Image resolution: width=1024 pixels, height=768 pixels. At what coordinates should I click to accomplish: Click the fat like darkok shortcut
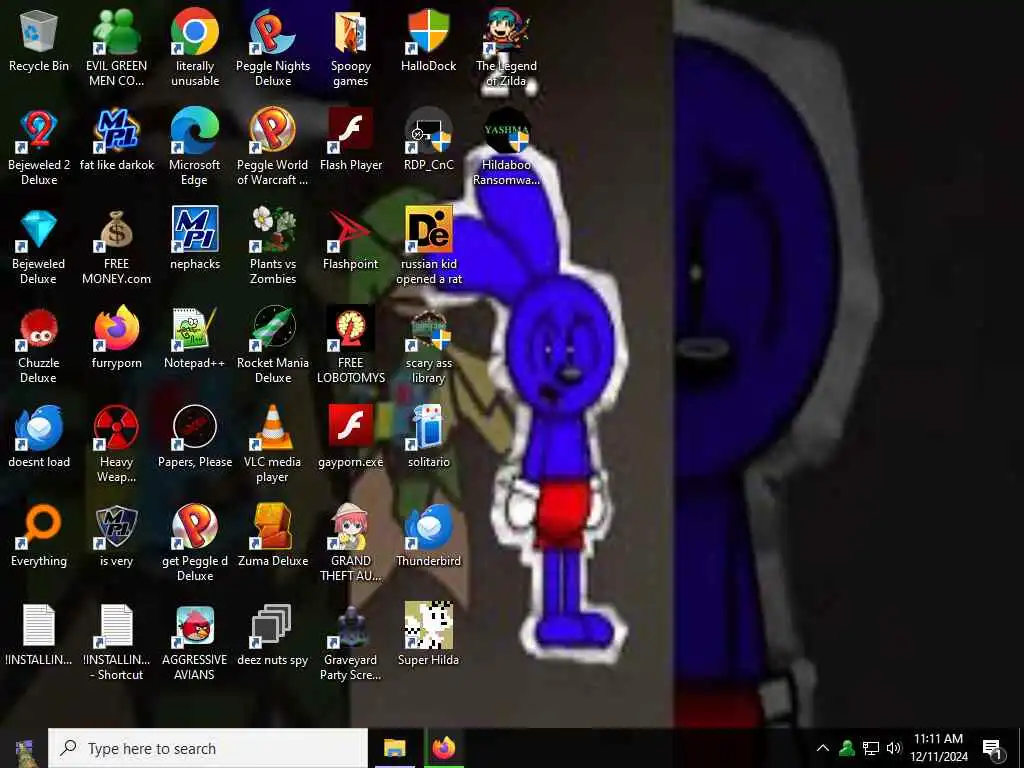coord(116,131)
